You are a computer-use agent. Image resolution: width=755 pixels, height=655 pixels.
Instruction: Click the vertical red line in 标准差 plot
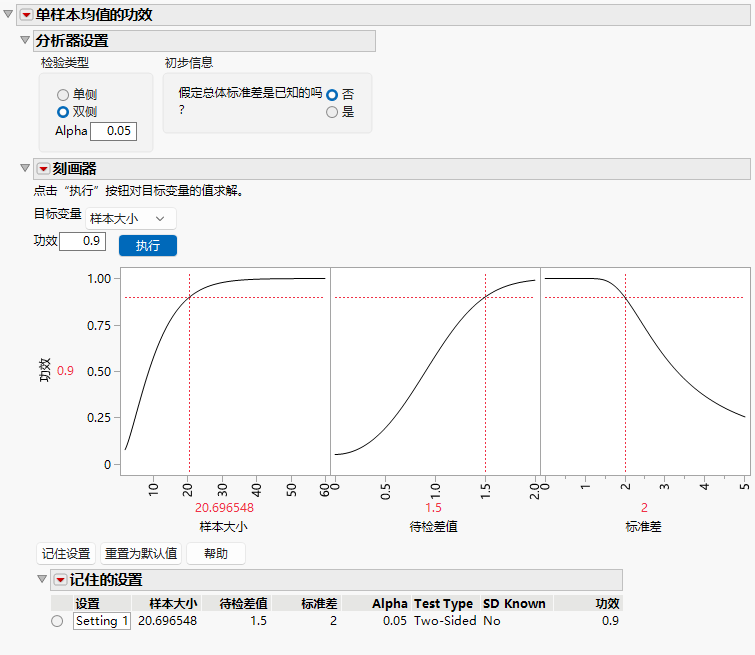pos(625,373)
